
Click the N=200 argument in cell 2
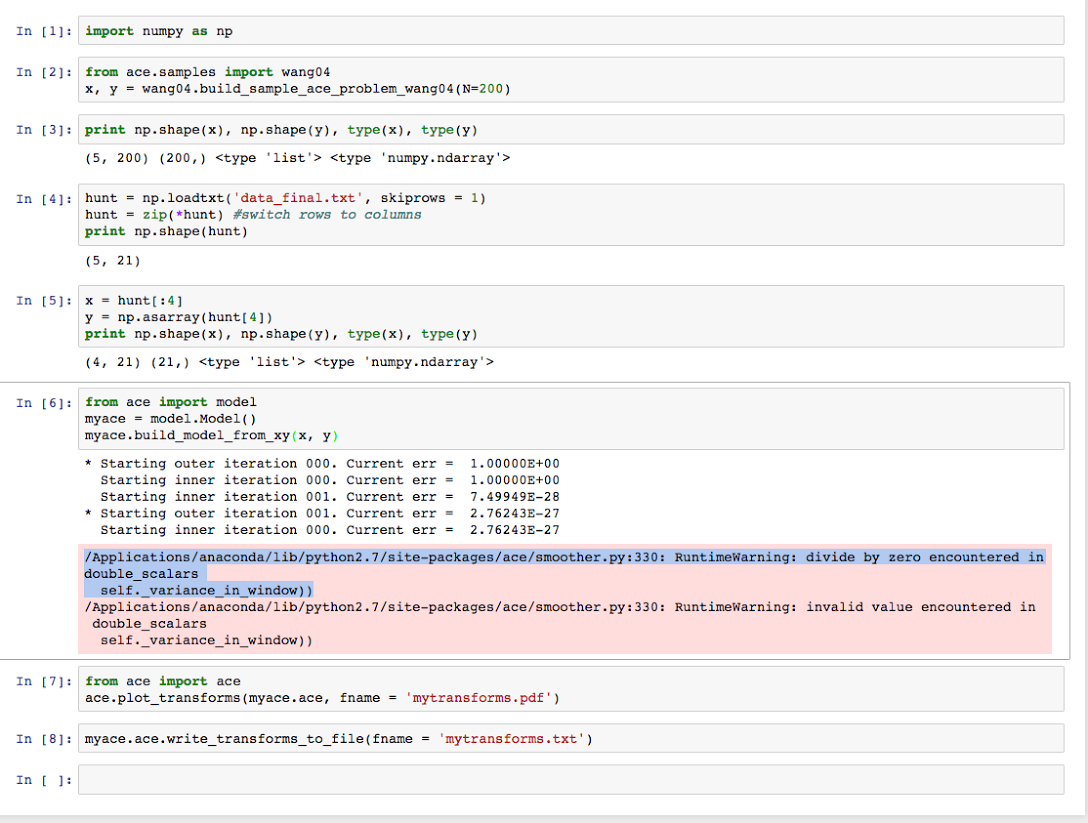tap(482, 89)
